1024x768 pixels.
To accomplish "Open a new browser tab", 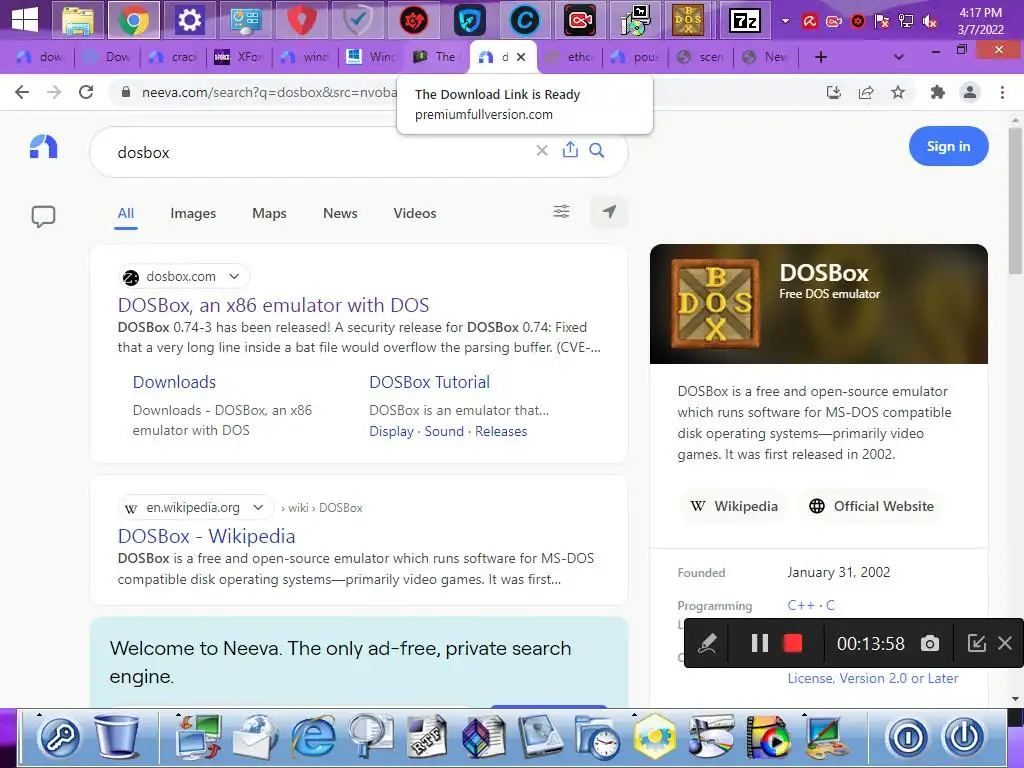I will click(x=821, y=57).
